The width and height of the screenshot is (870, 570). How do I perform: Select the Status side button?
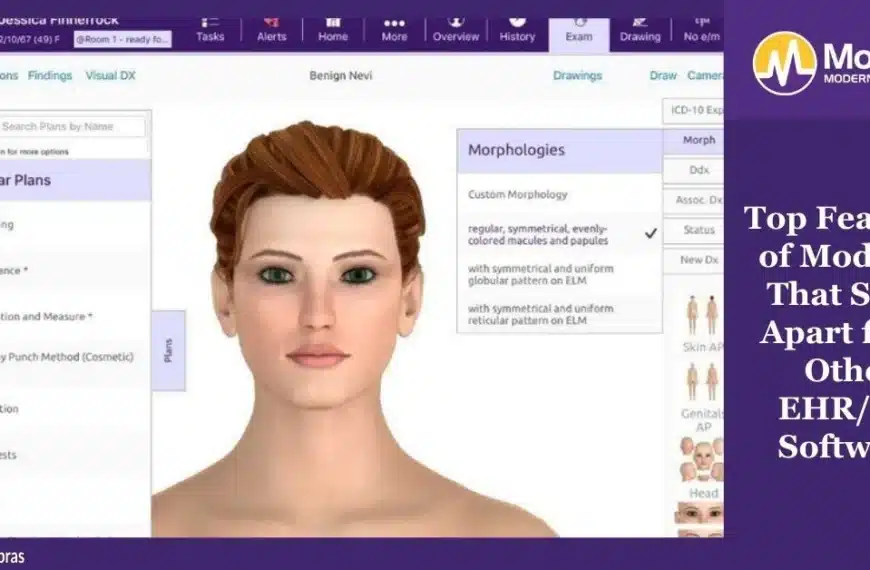pos(694,230)
